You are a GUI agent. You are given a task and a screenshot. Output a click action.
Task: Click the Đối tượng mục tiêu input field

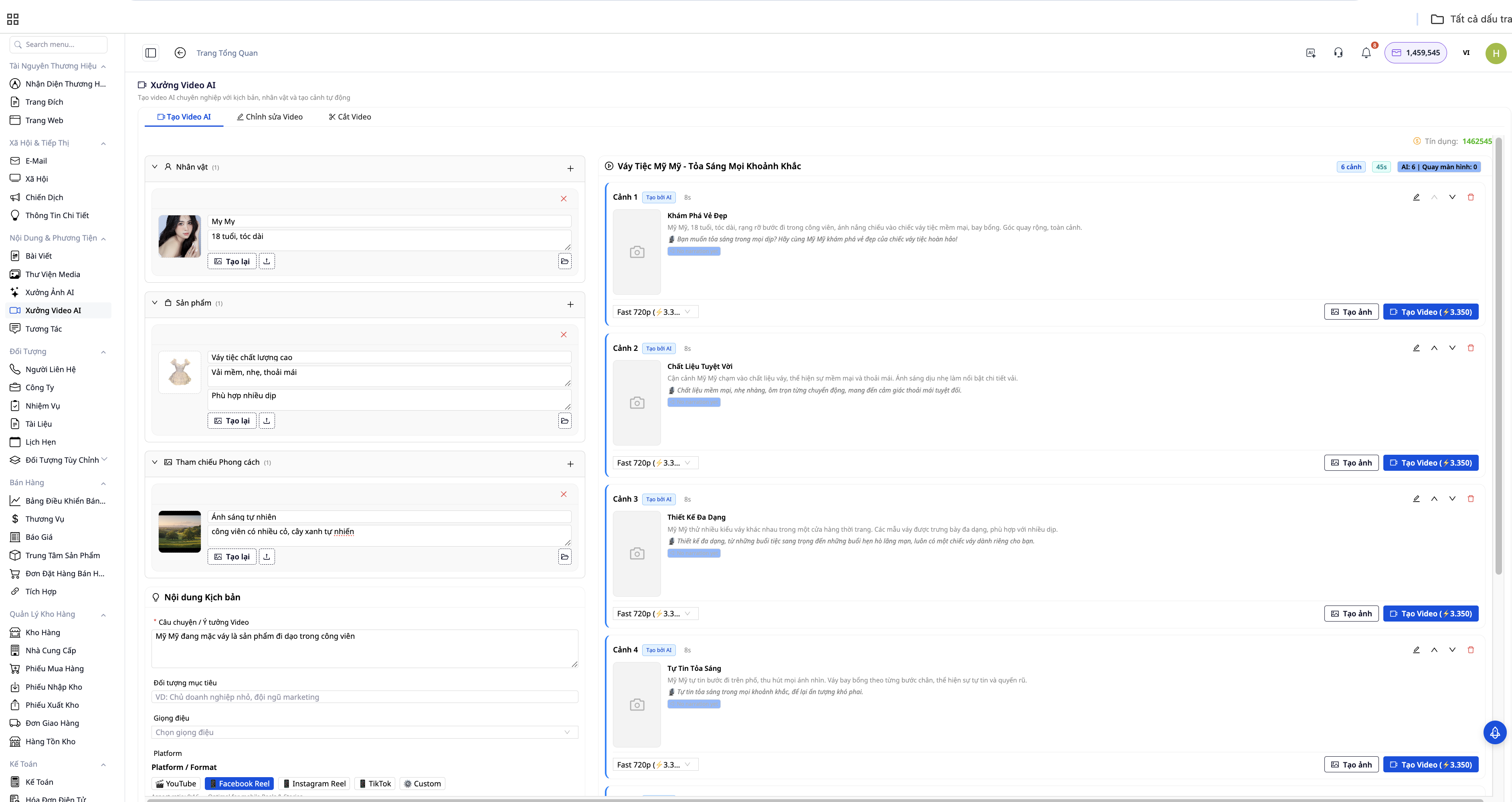coord(364,697)
